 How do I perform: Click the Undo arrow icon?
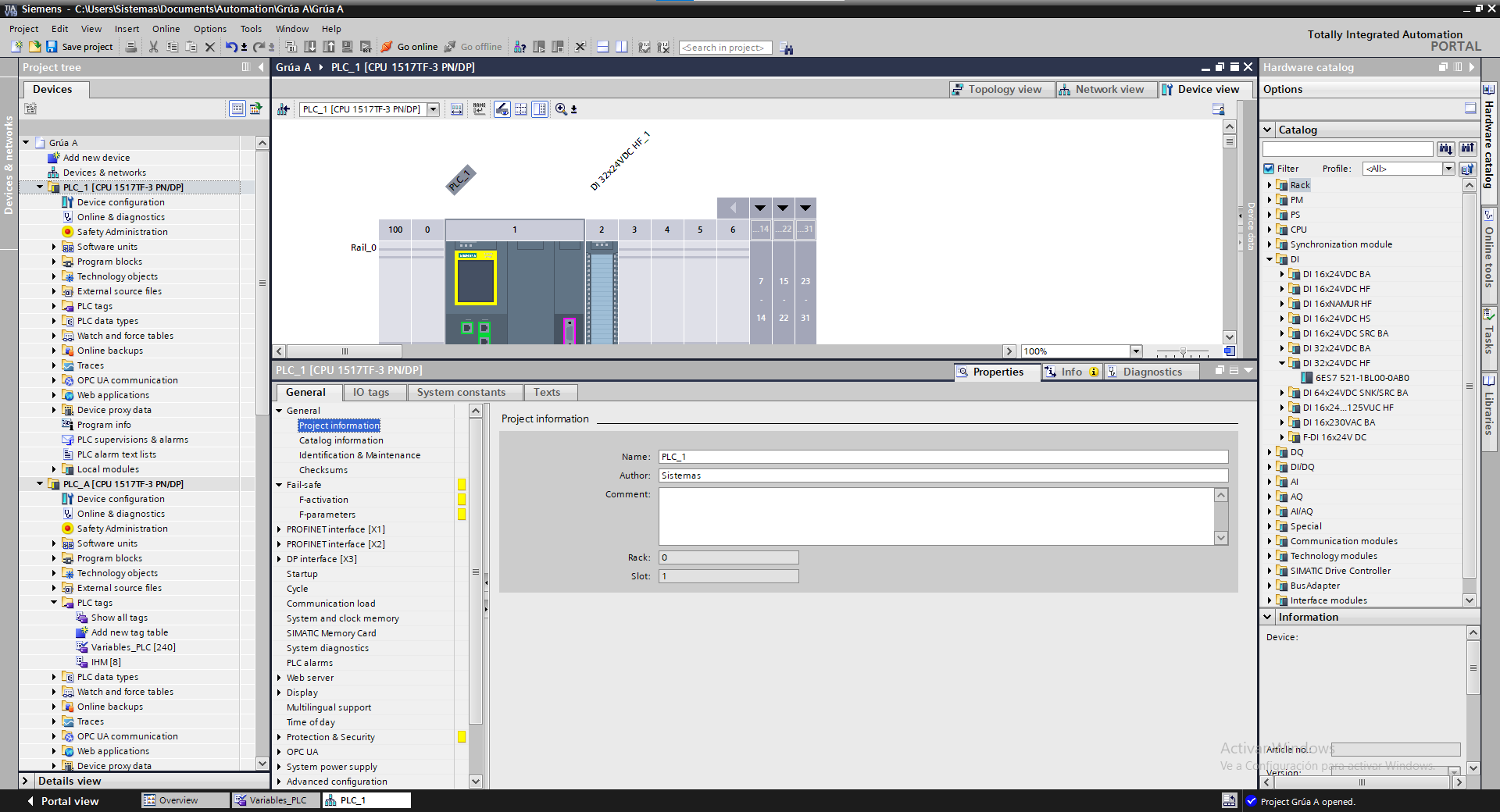pyautogui.click(x=230, y=47)
